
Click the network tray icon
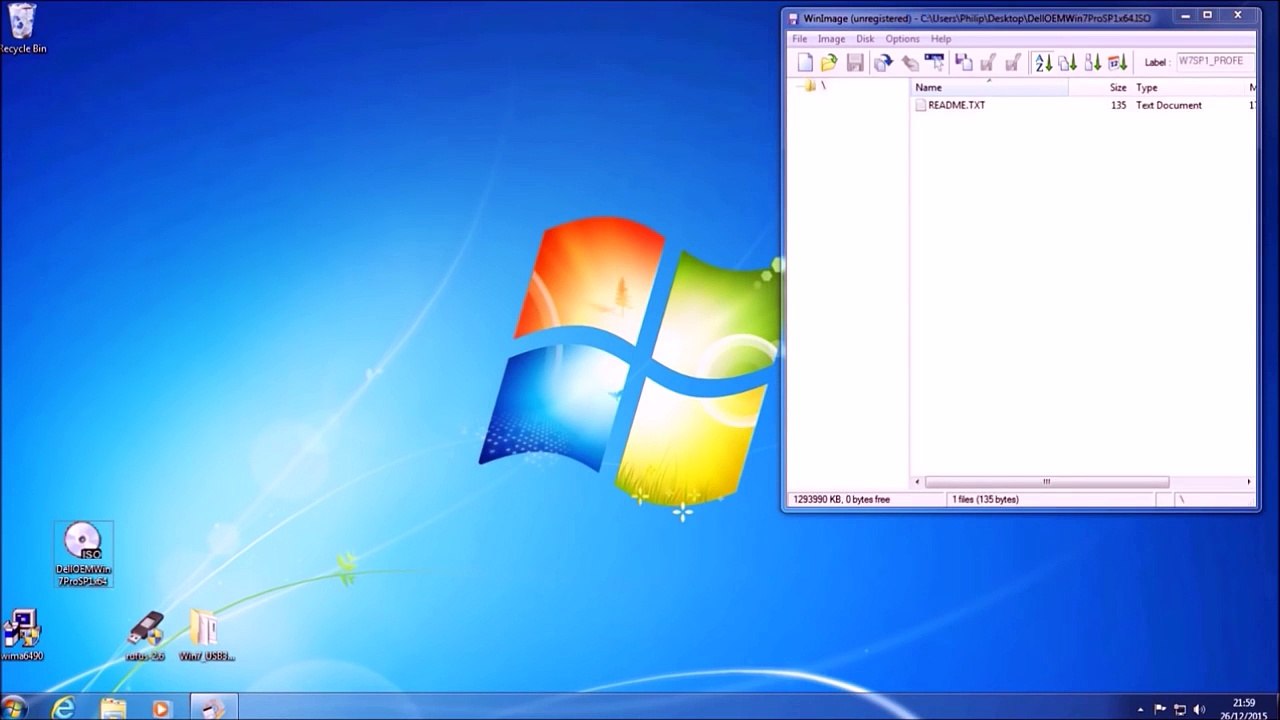(x=1180, y=709)
